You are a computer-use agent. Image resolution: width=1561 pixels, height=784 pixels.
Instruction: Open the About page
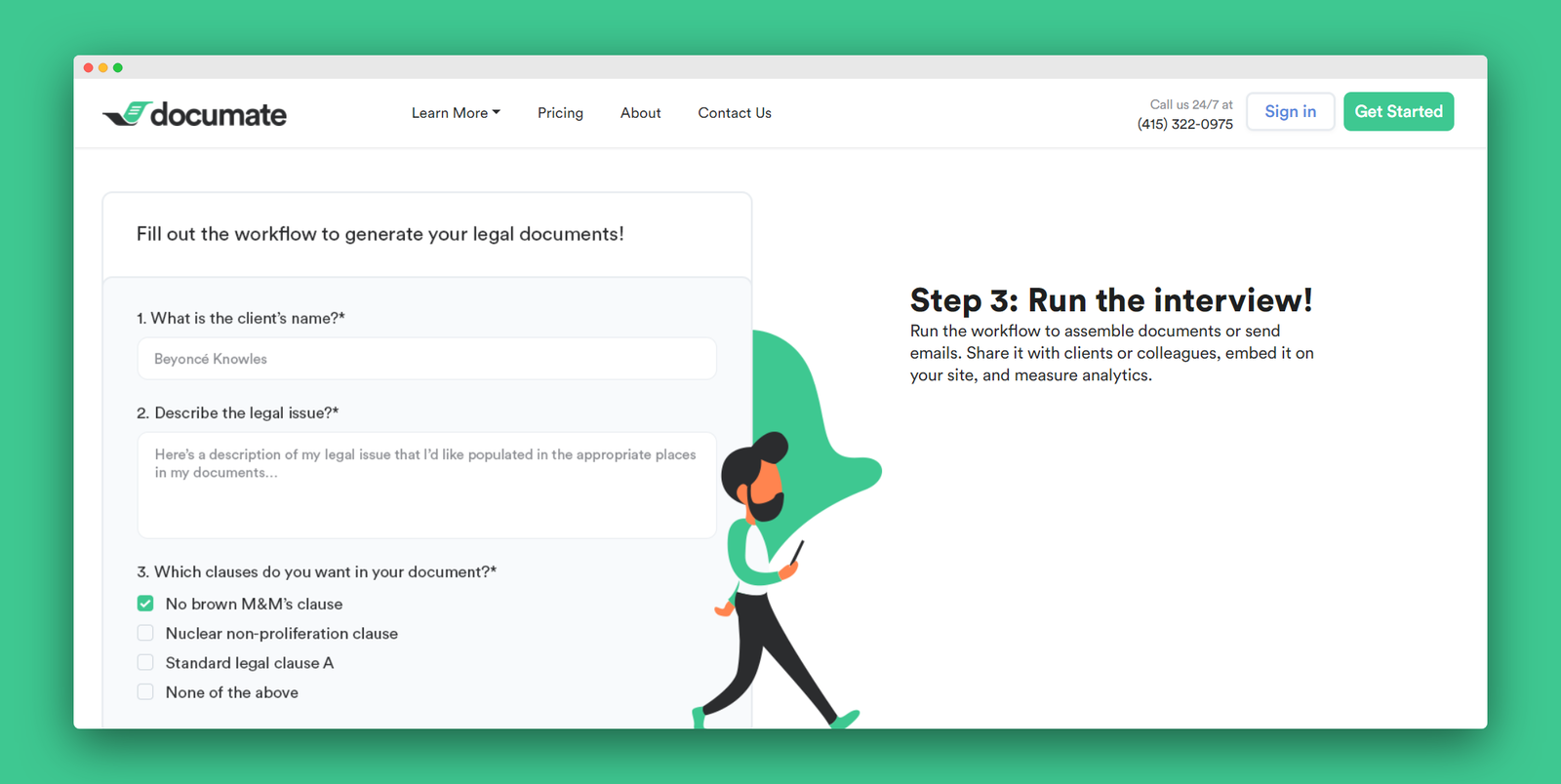(640, 113)
